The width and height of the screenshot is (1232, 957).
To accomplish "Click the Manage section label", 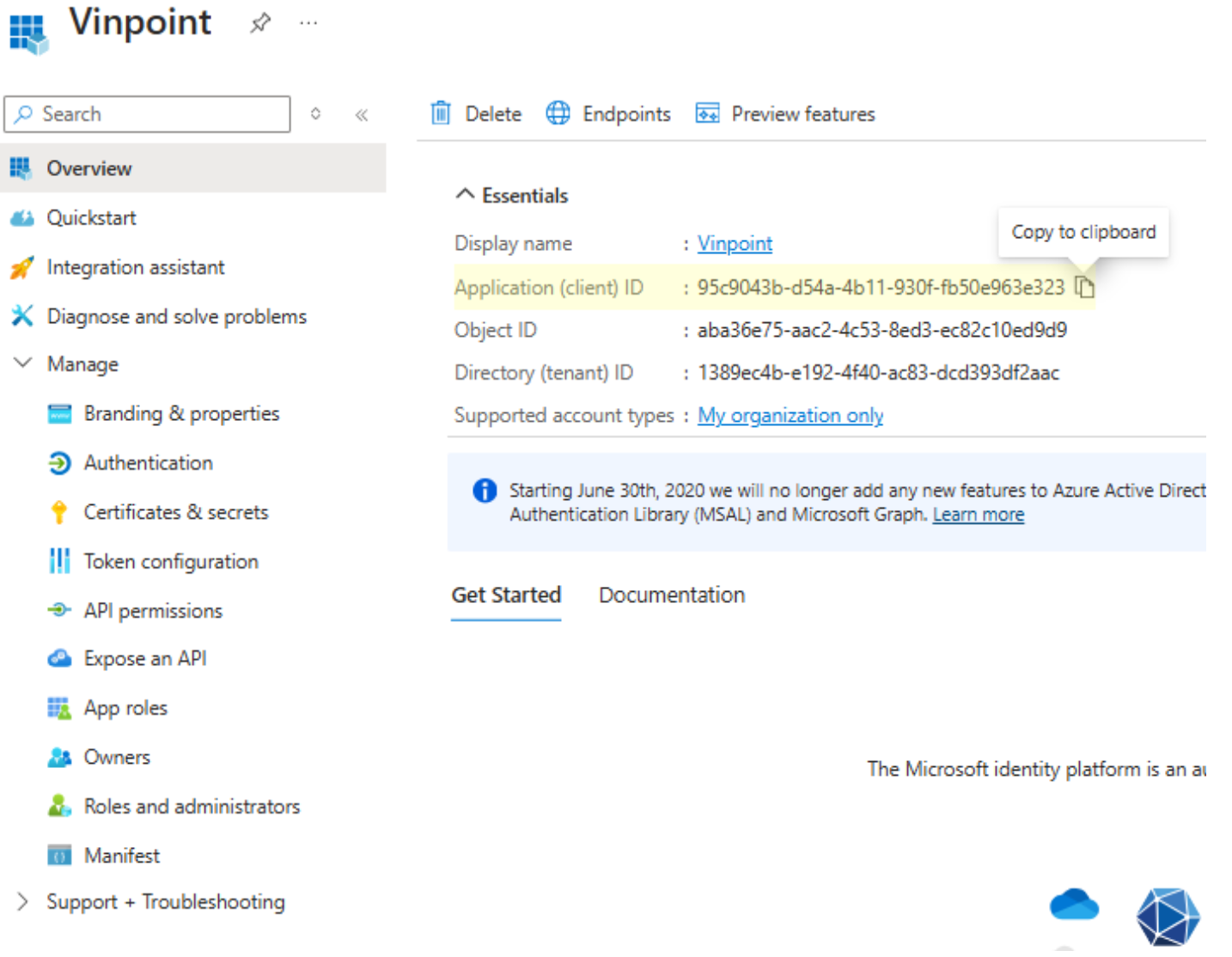I will point(82,364).
